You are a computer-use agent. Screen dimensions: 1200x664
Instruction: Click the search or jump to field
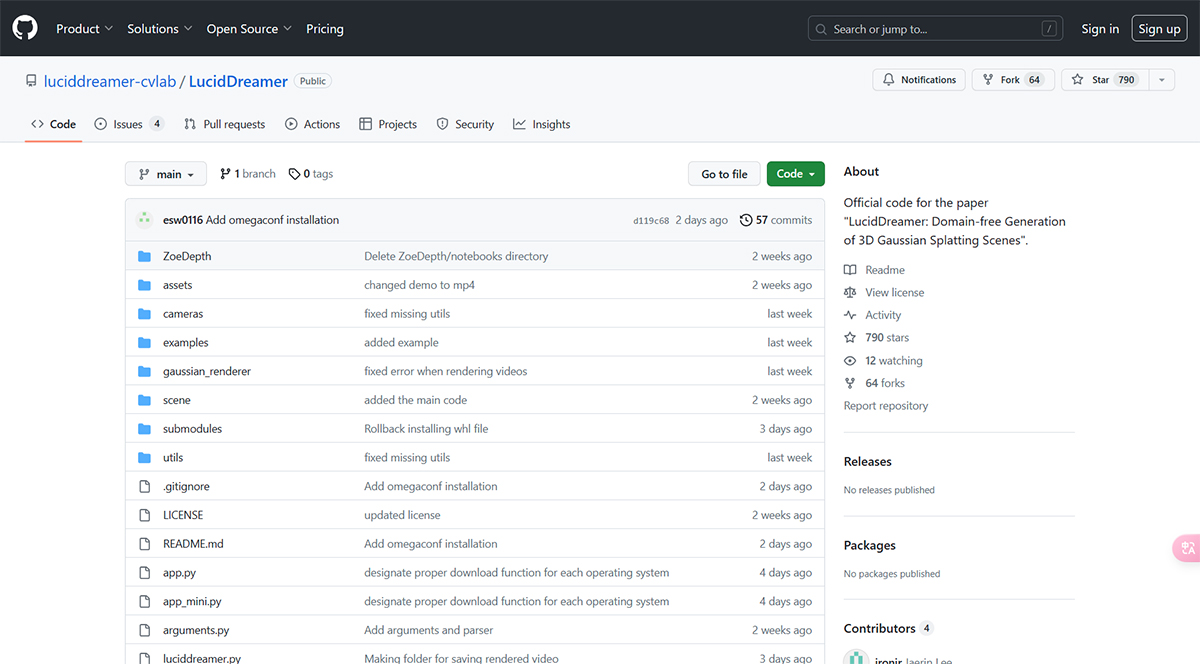(934, 29)
